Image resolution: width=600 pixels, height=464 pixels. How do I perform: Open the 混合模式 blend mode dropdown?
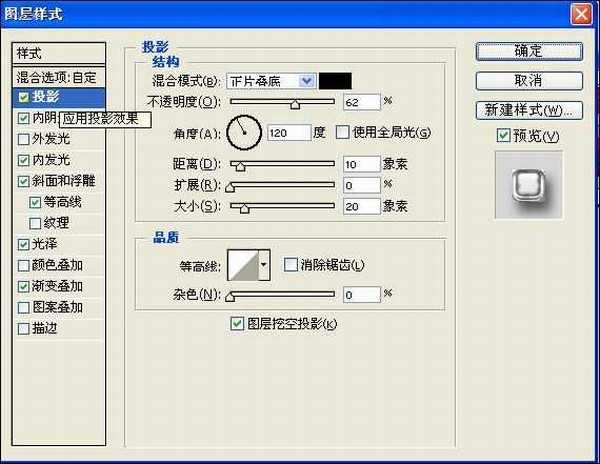269,81
